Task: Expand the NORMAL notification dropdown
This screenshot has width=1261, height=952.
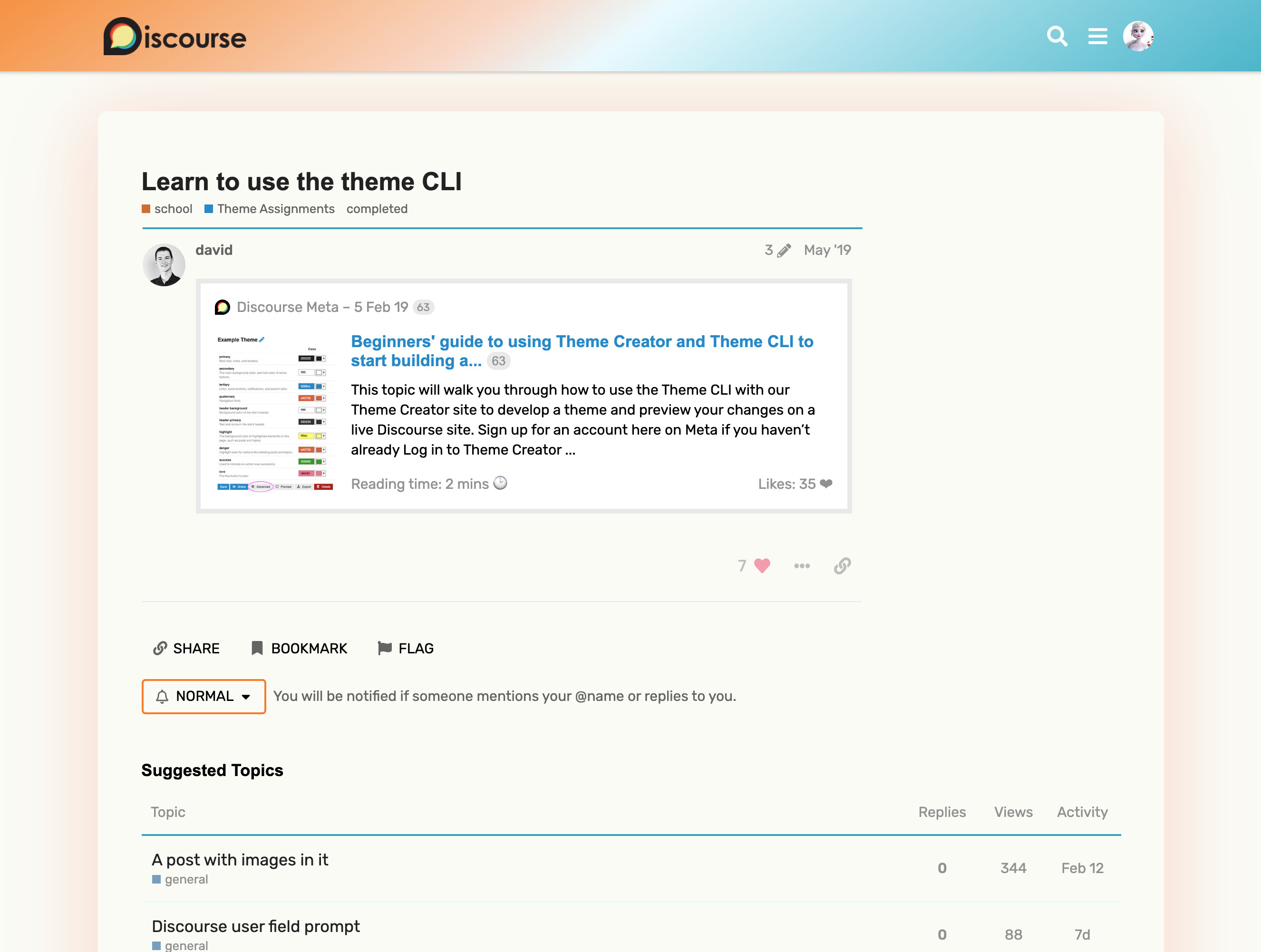Action: pos(204,696)
